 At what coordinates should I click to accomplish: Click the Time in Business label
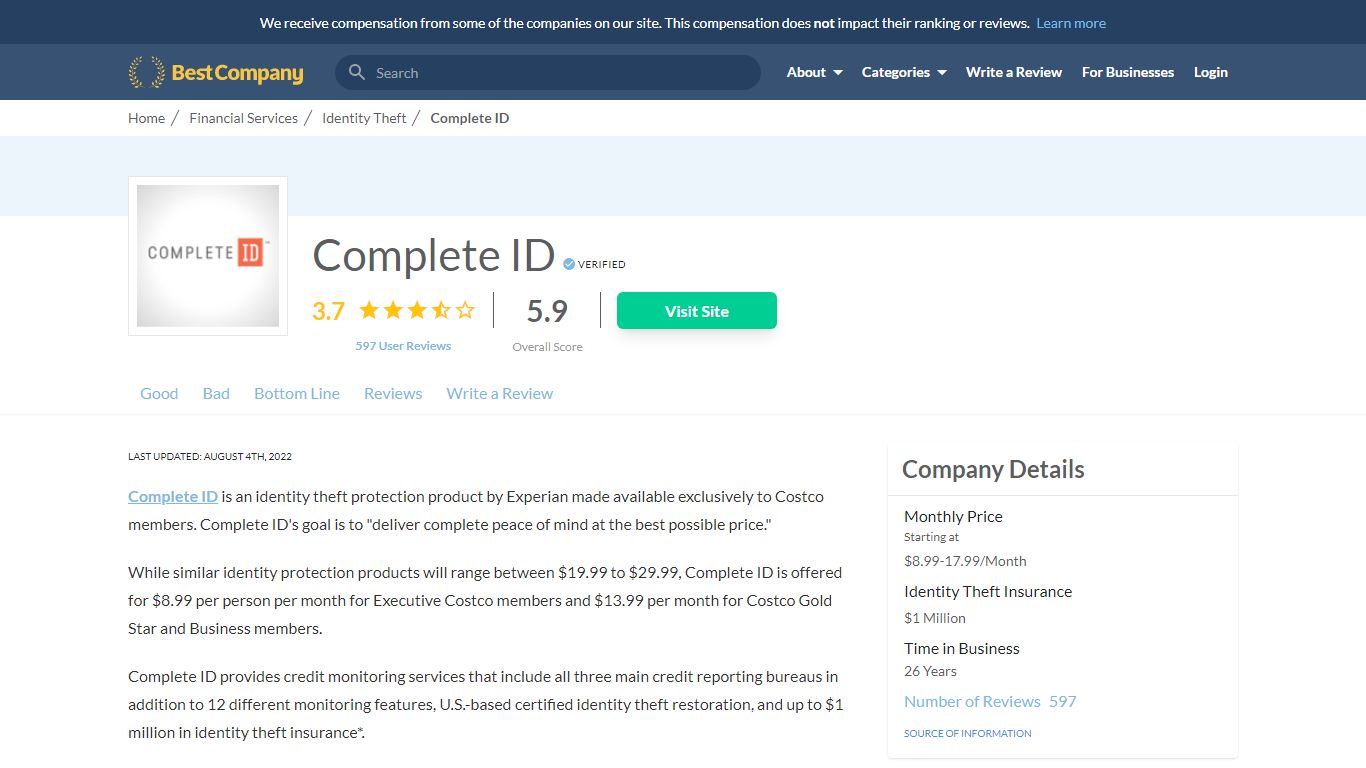point(962,648)
